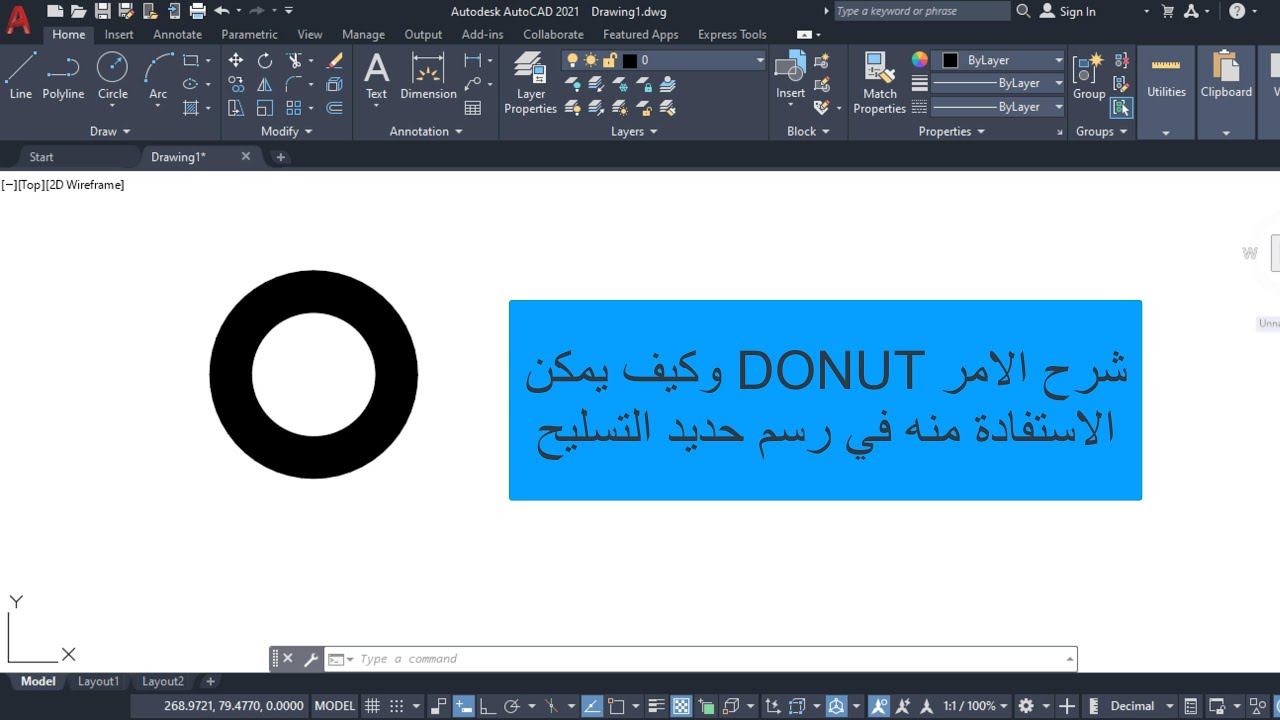Expand the Annotation panel
This screenshot has height=720, width=1280.
tap(426, 131)
